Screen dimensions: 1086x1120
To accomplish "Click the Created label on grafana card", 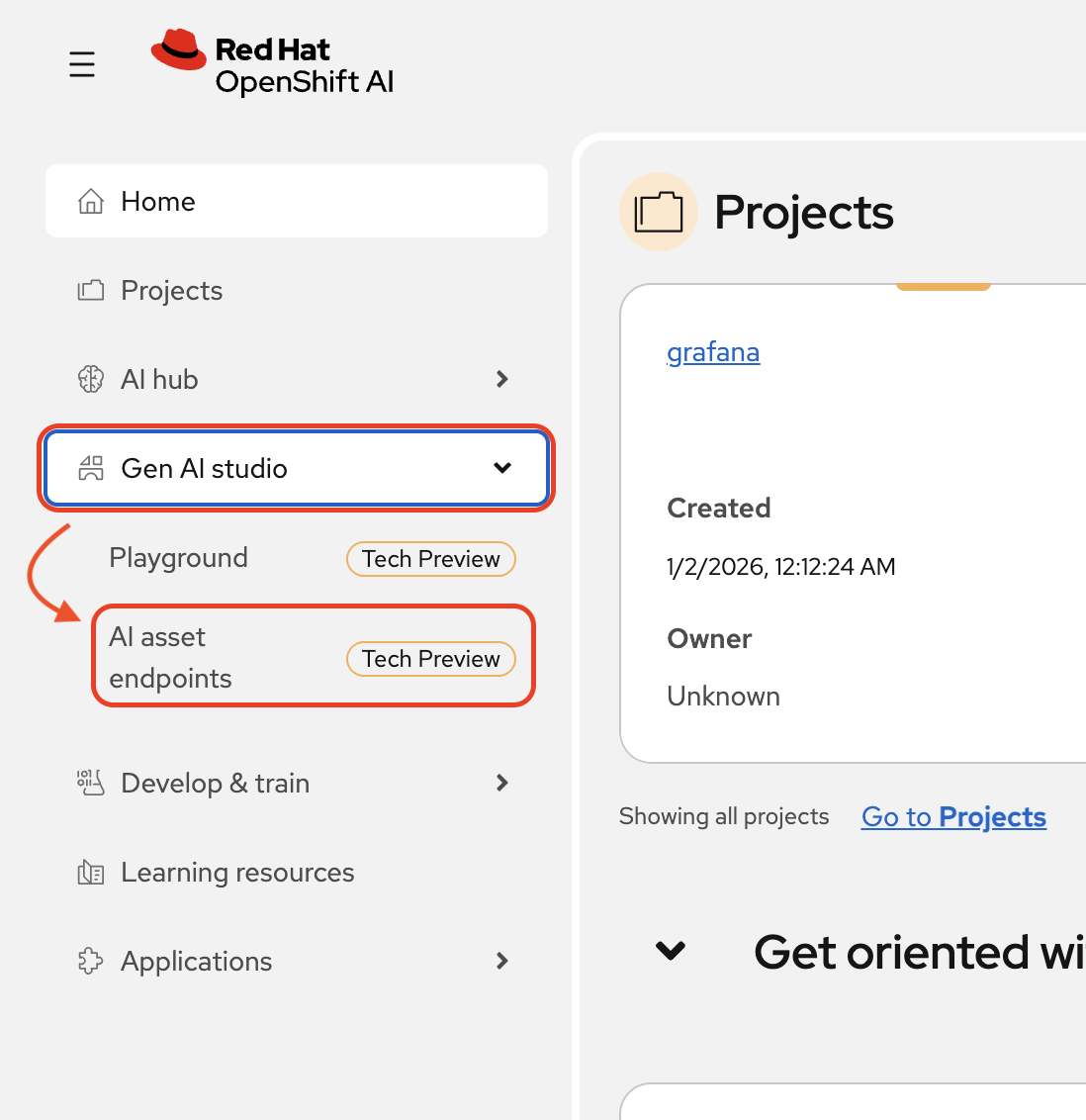I will (718, 508).
